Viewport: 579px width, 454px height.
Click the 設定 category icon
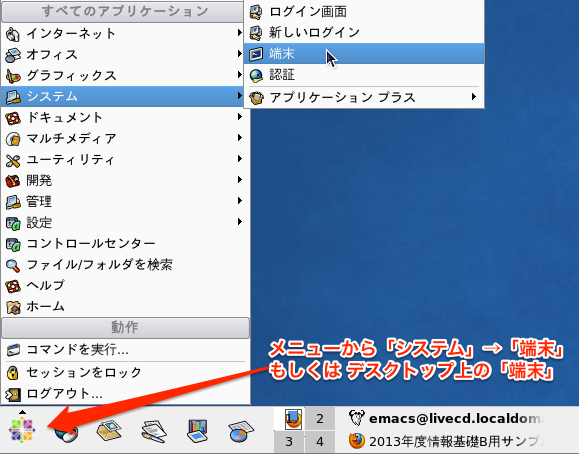coord(13,223)
